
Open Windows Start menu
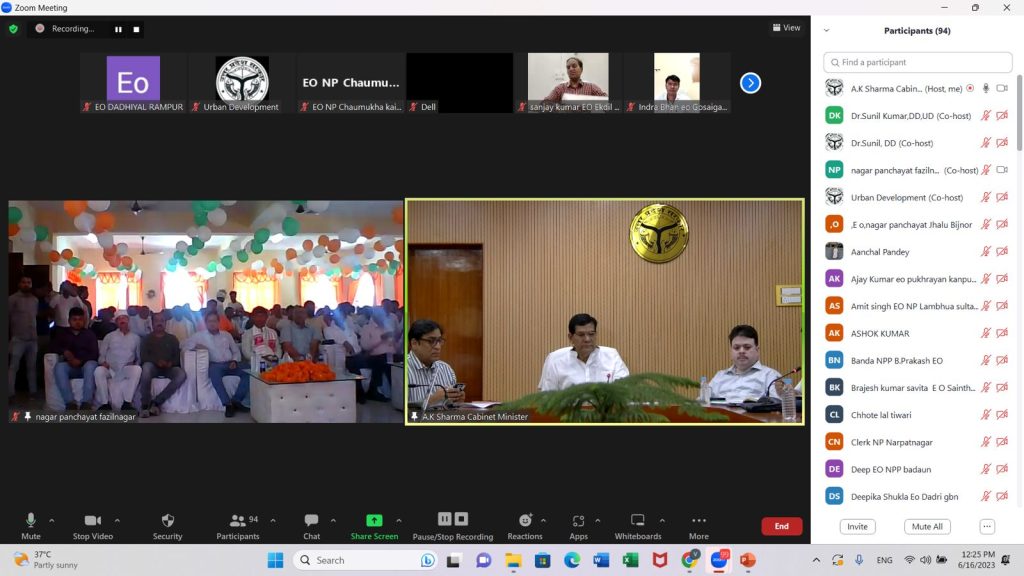276,560
